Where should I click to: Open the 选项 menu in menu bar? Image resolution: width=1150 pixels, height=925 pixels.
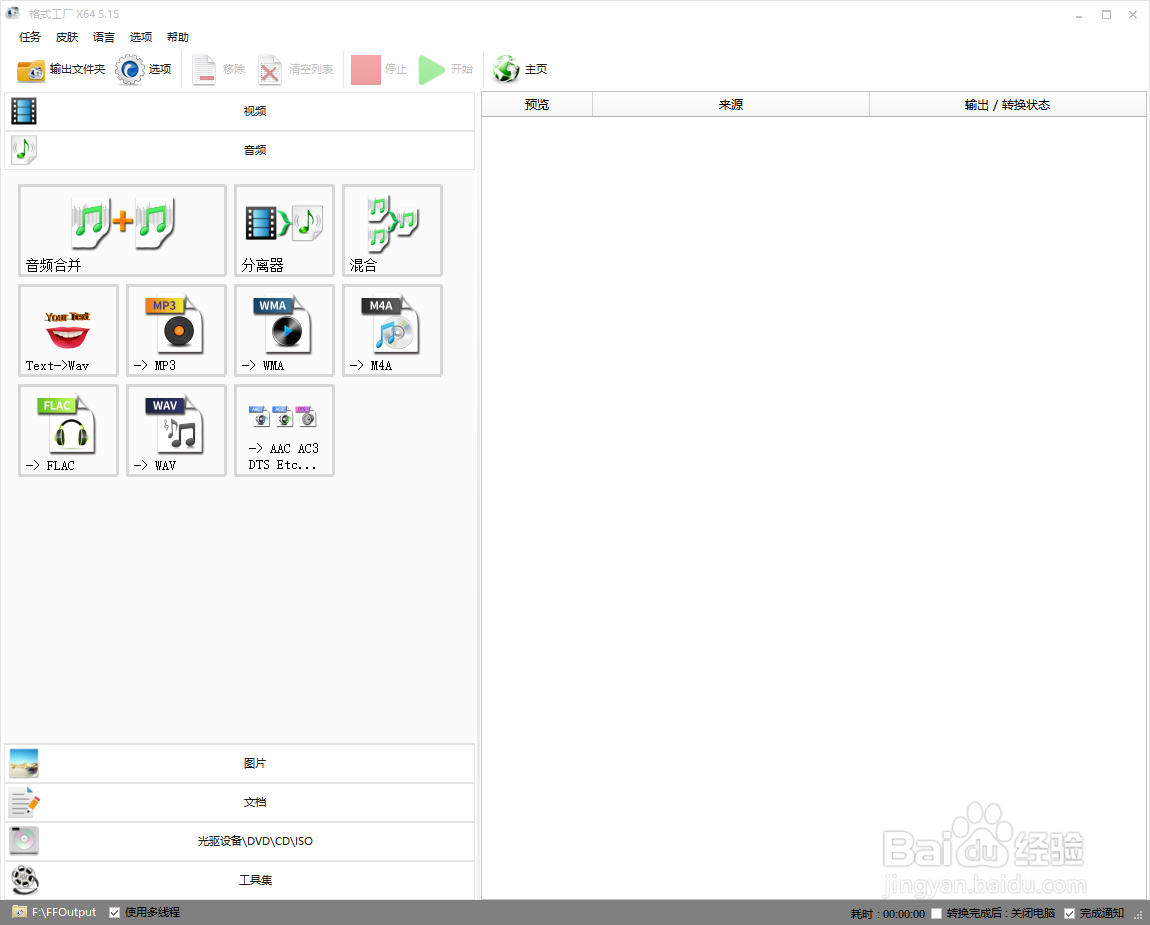click(x=141, y=37)
